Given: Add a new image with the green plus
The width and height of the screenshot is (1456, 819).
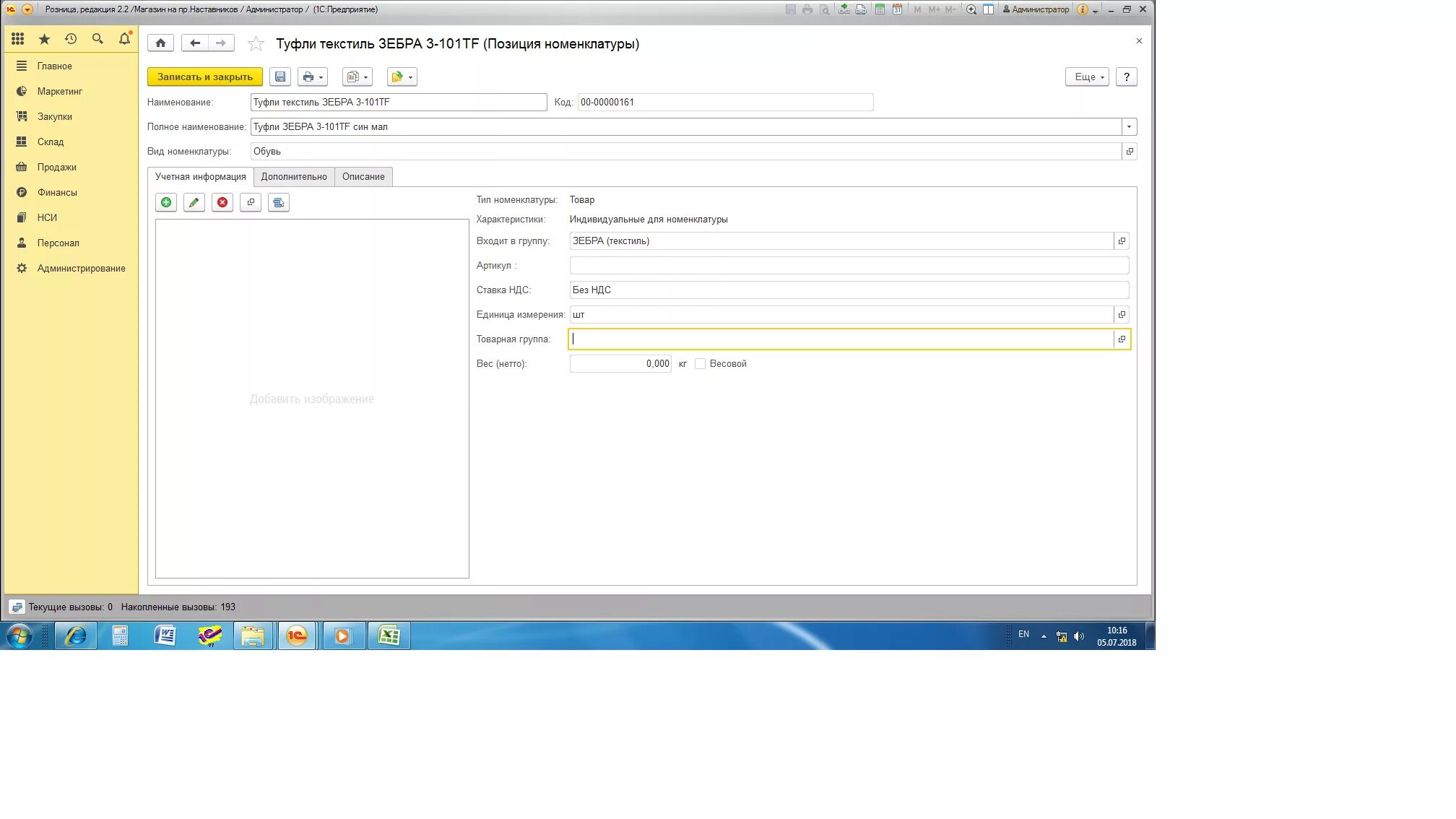Looking at the screenshot, I should click(x=166, y=202).
